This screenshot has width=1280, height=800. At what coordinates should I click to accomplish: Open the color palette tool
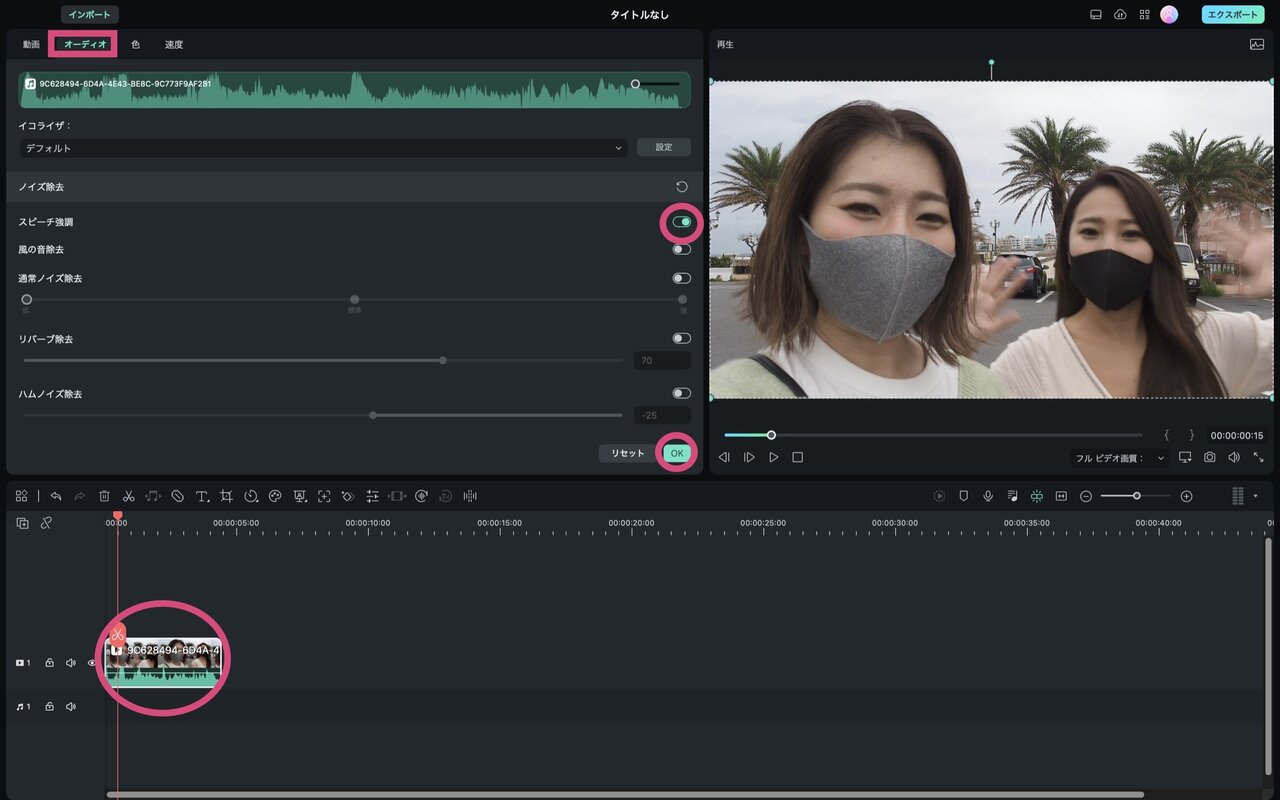[275, 496]
